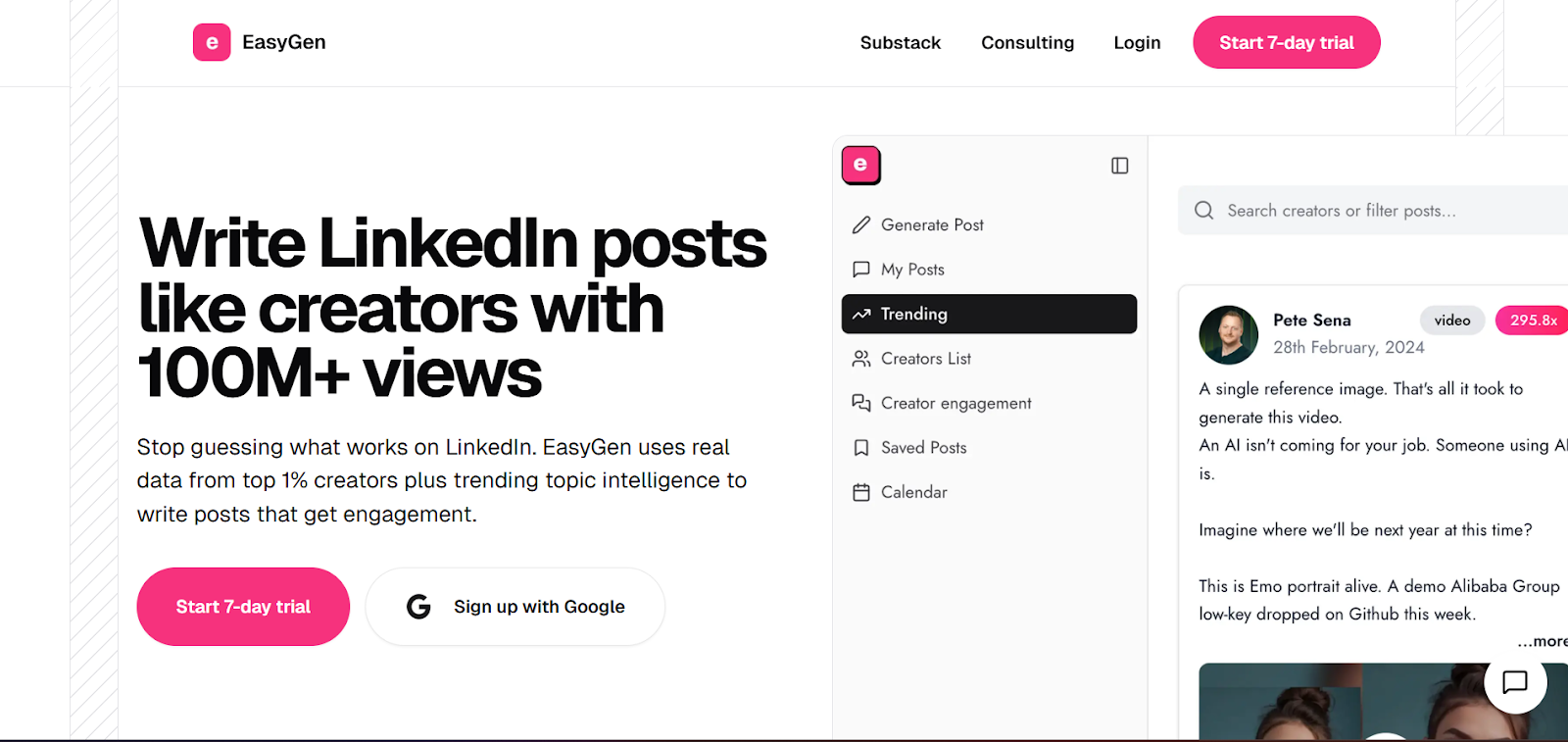Click the chat bubbles icon beside Creator engagement
The image size is (1568, 742).
[x=861, y=403]
